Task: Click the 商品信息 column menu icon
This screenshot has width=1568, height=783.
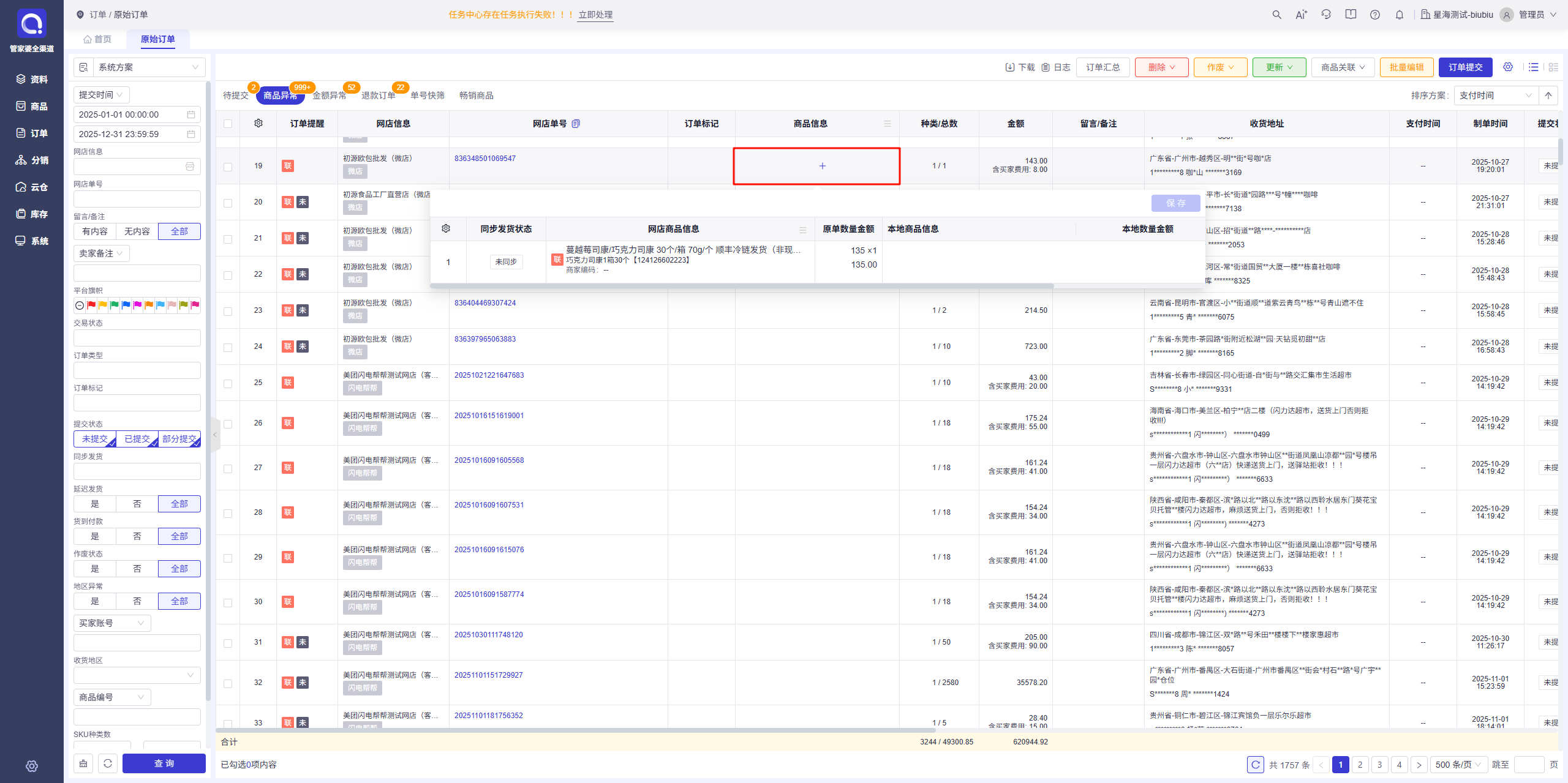Action: (x=888, y=124)
